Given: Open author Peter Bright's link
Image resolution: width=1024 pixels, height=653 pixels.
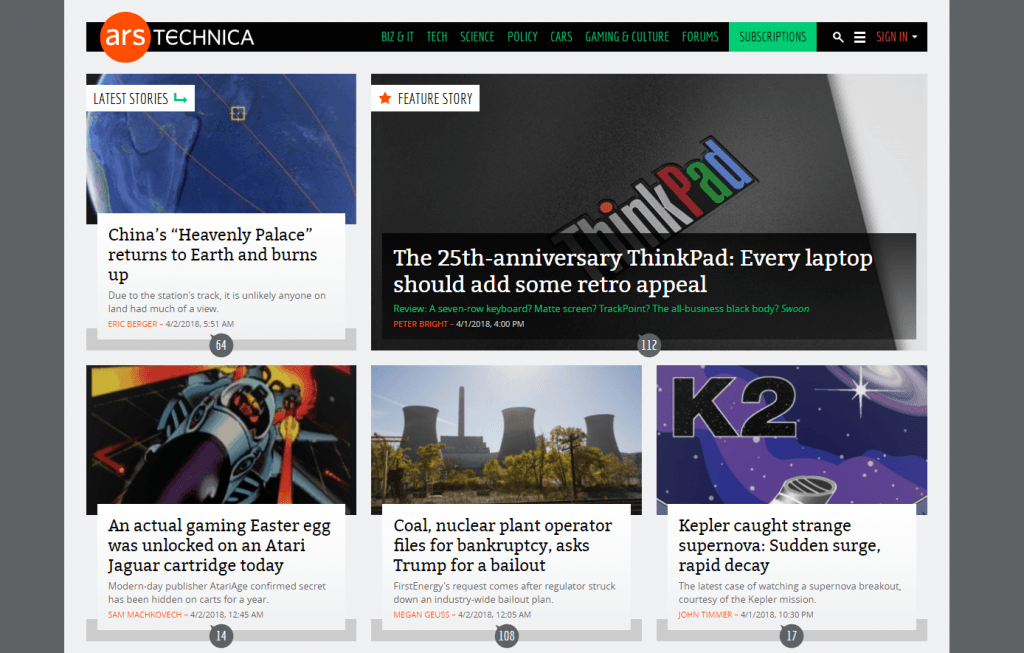Looking at the screenshot, I should (x=420, y=323).
